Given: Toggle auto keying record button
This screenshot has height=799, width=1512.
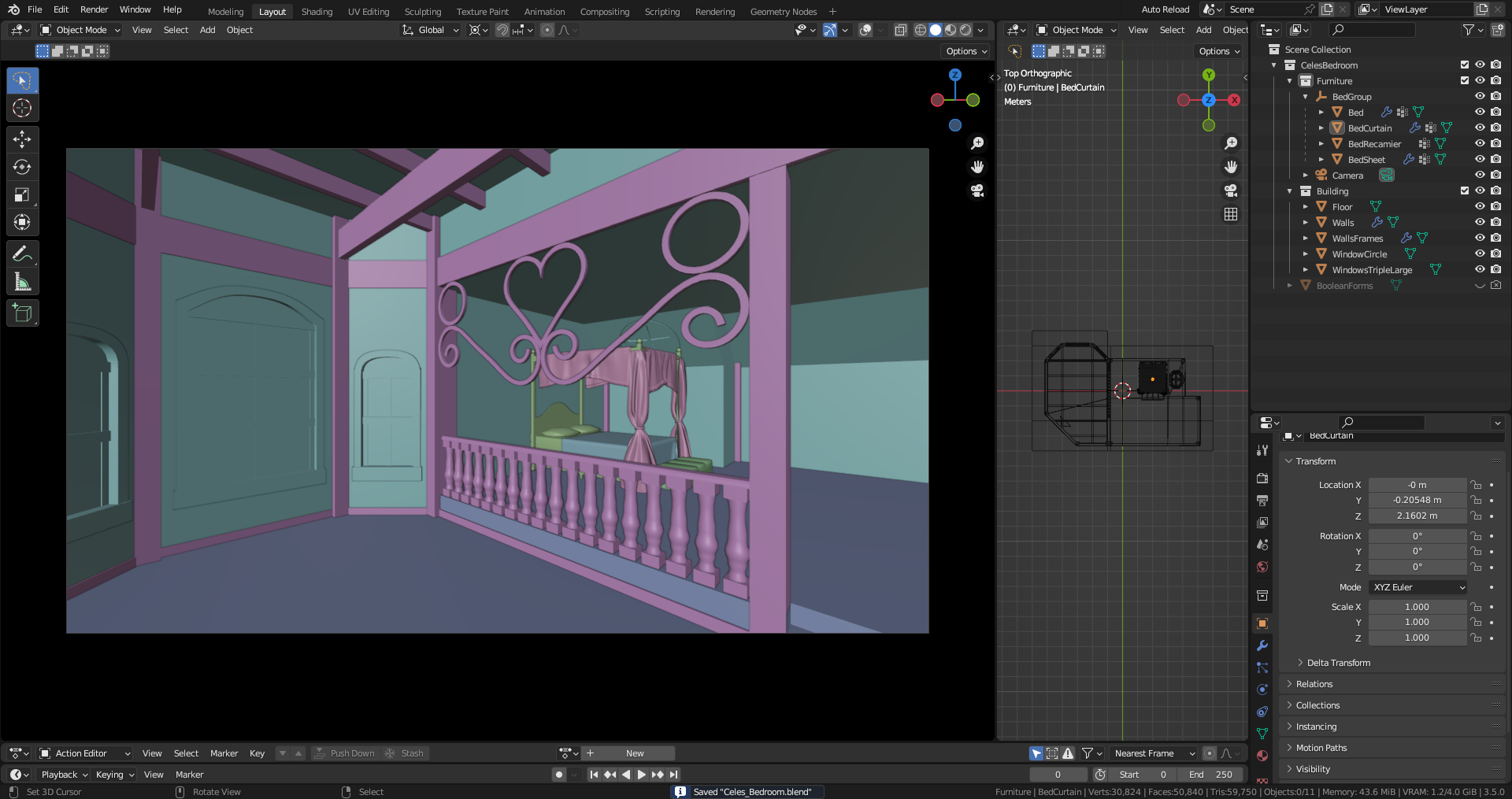Looking at the screenshot, I should pos(559,775).
